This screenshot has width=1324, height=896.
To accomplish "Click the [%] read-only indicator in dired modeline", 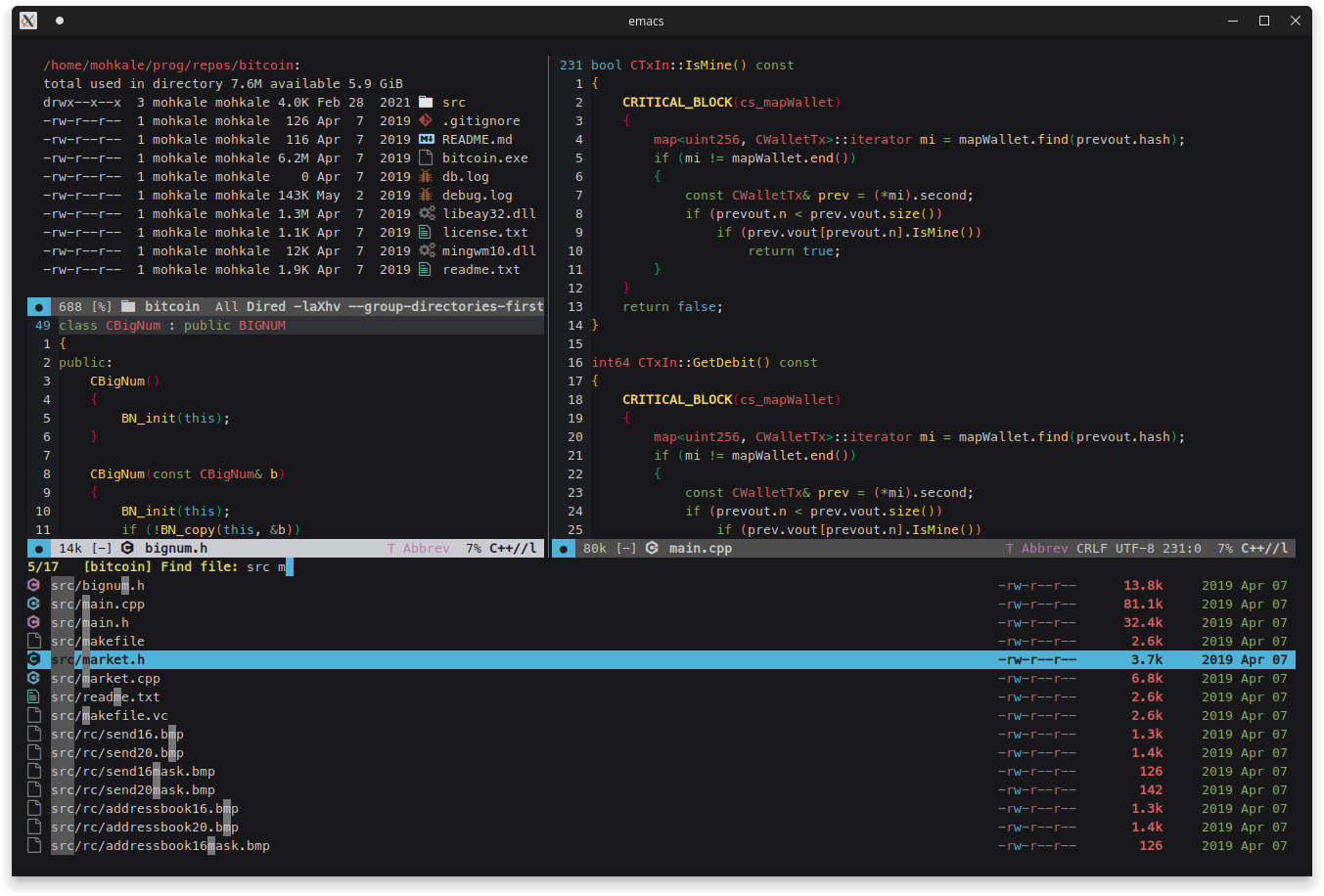I will [x=102, y=306].
